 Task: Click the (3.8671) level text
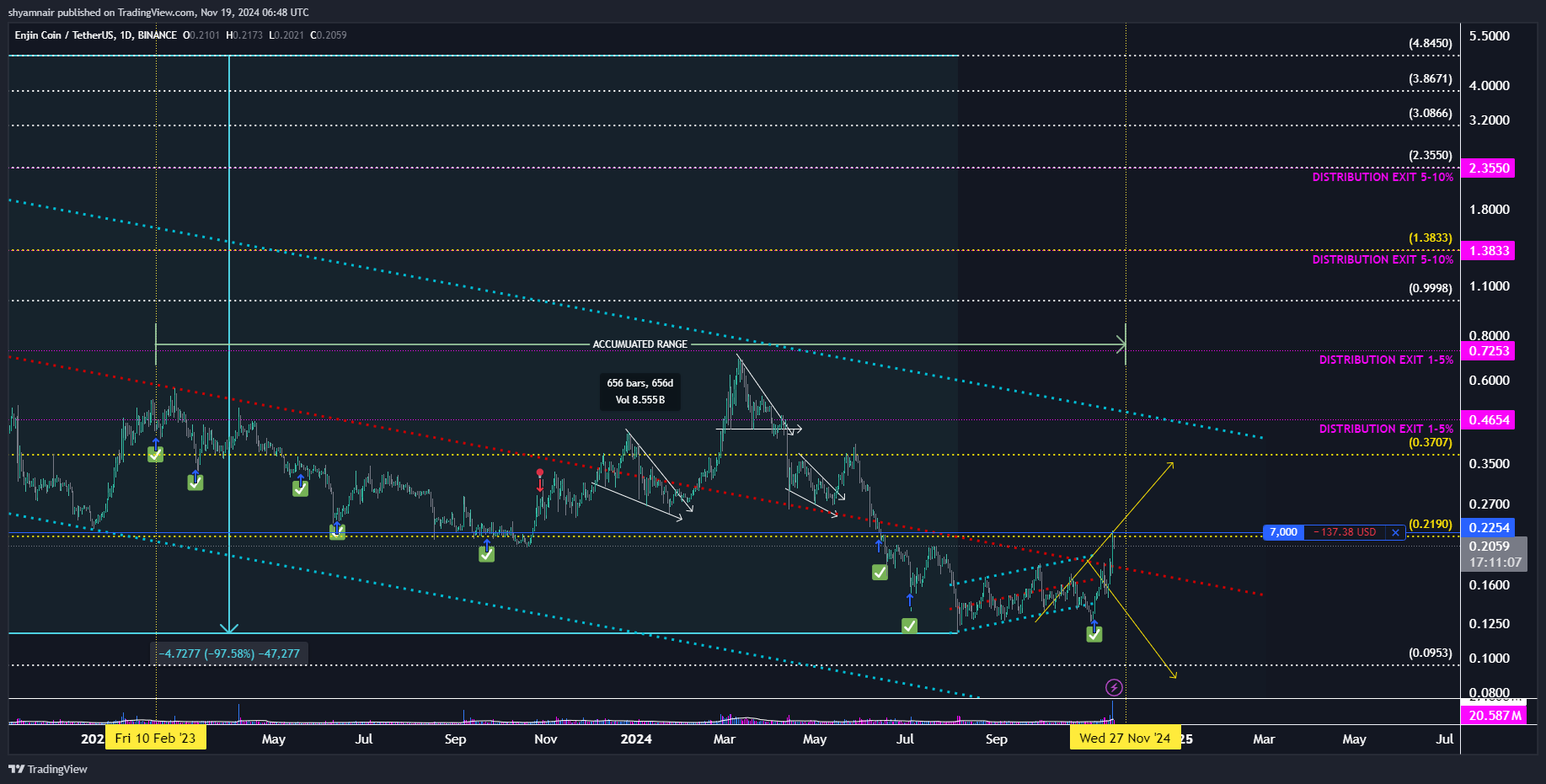[x=1431, y=79]
